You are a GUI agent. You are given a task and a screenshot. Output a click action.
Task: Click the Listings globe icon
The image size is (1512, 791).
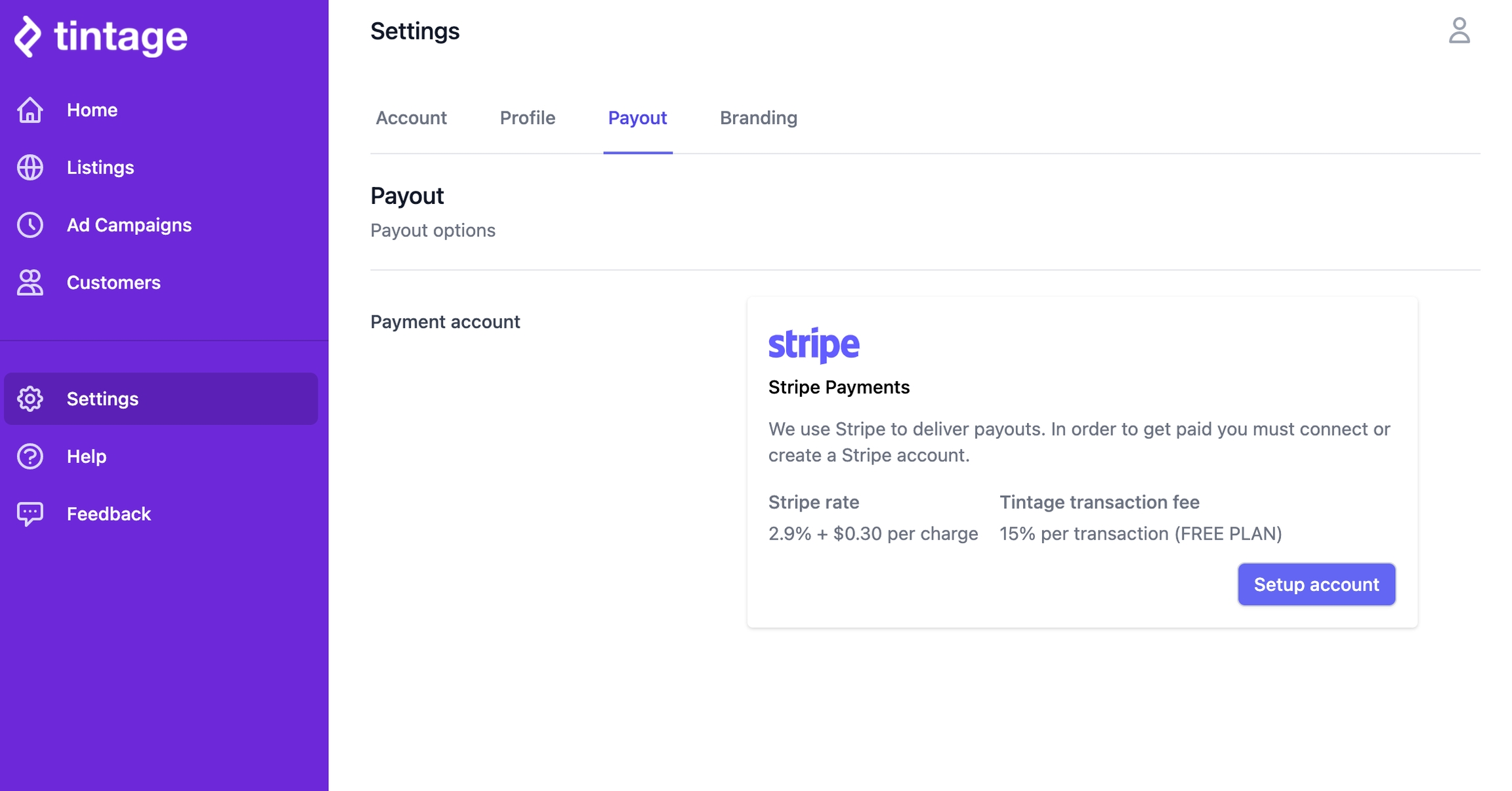[x=30, y=168]
